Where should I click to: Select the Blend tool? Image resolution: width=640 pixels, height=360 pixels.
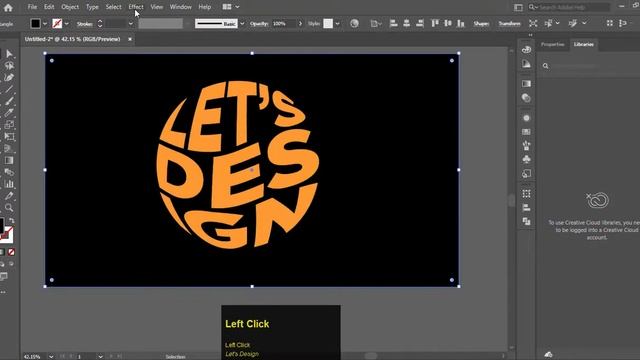(x=9, y=172)
